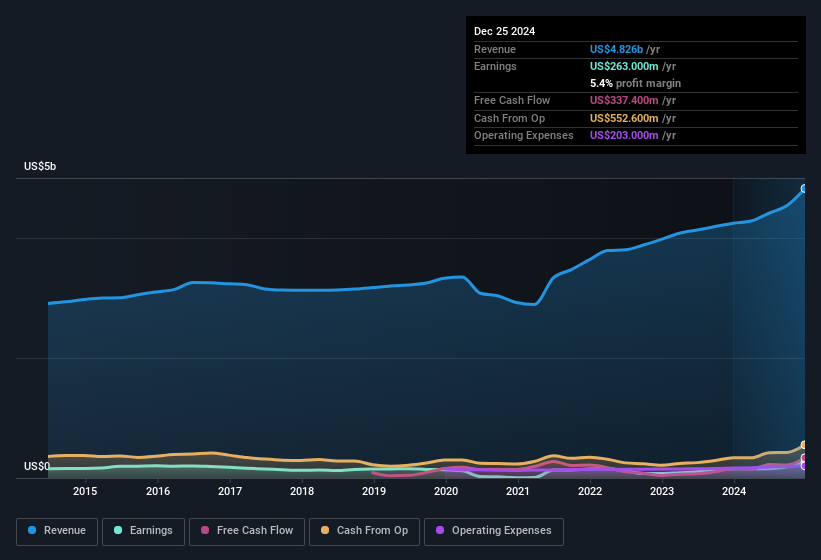The image size is (821, 560).
Task: Click the US$4.826b revenue value in tooltip
Action: coord(616,49)
